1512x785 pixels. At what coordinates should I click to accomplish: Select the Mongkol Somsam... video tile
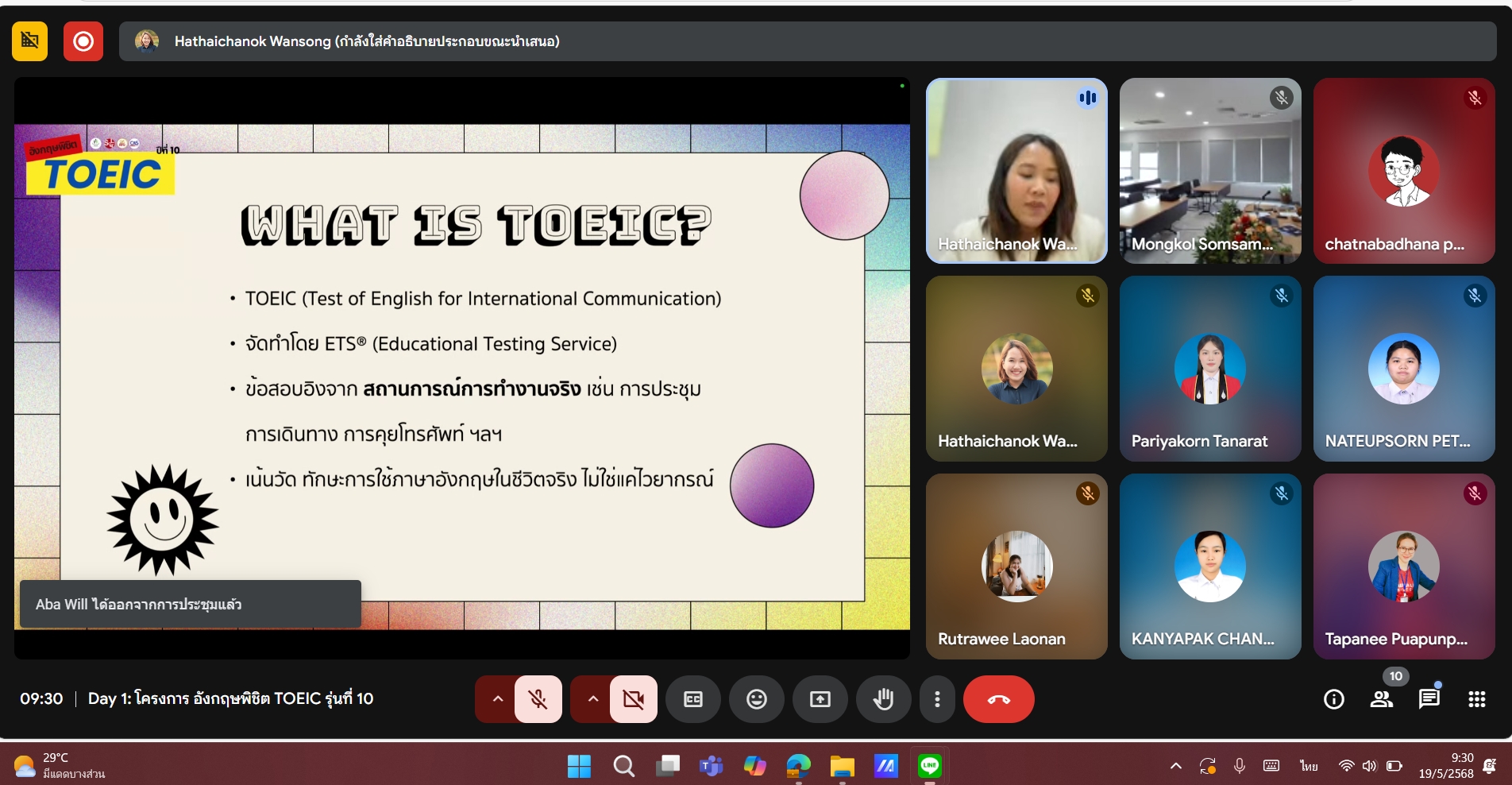pos(1210,171)
